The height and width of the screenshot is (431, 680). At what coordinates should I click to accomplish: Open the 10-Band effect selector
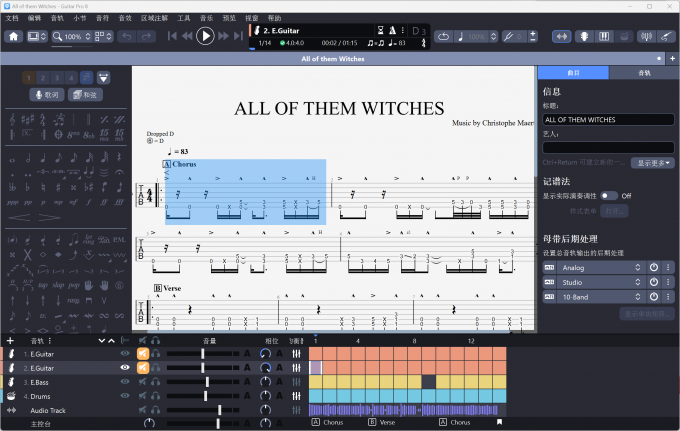point(598,298)
